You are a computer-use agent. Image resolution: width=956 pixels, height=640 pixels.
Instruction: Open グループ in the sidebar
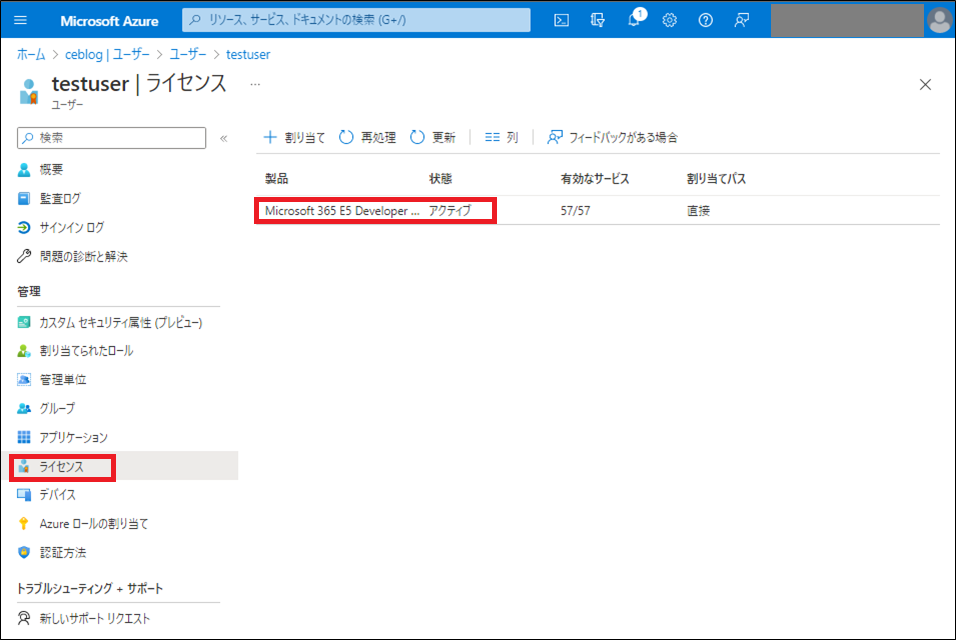(x=47, y=408)
